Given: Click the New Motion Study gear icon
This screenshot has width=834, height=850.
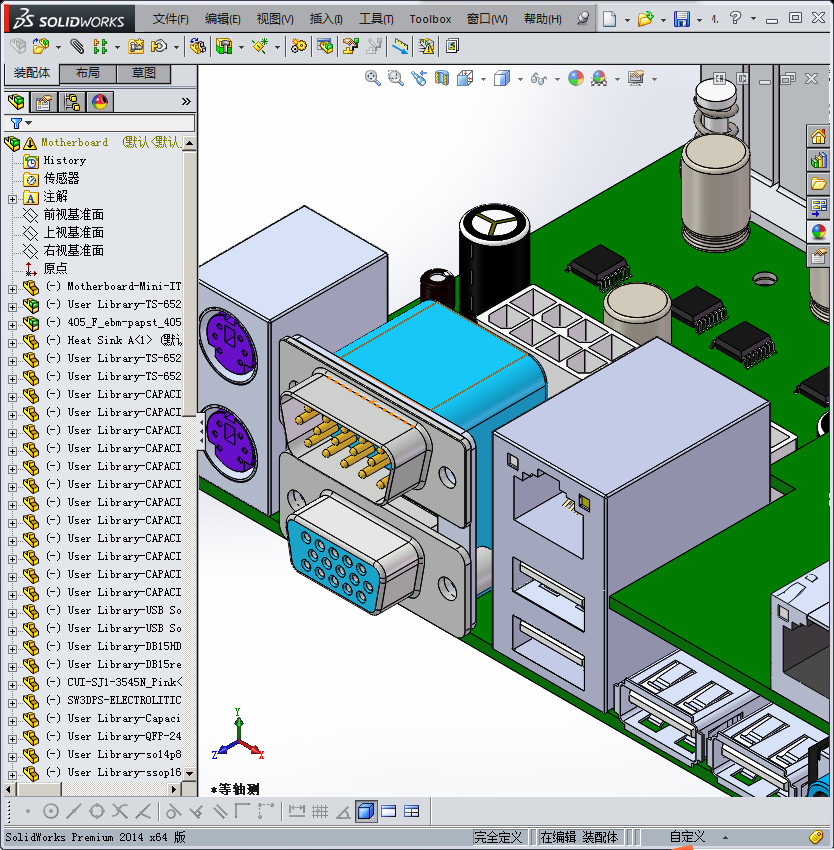Looking at the screenshot, I should click(x=298, y=47).
